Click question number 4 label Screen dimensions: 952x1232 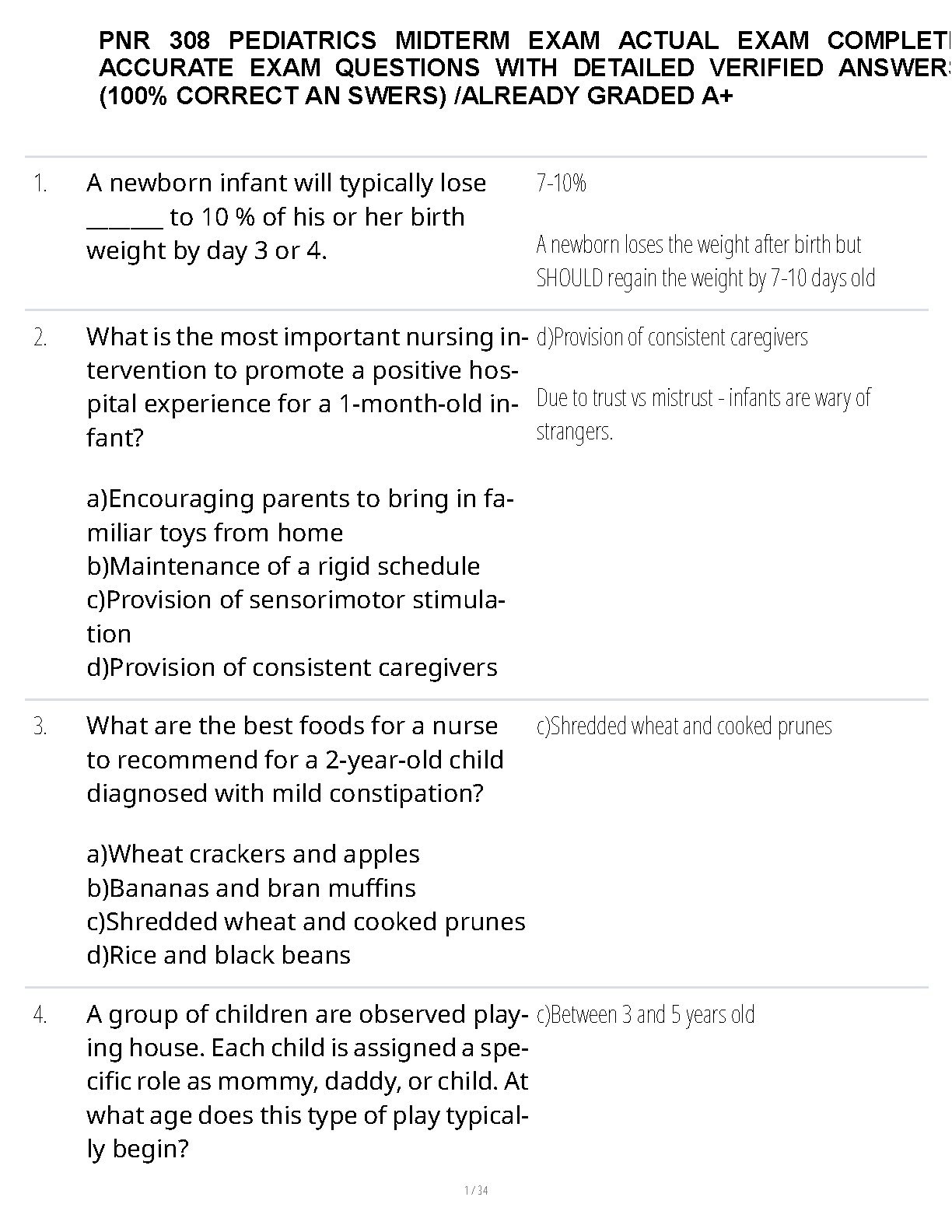coord(40,1016)
